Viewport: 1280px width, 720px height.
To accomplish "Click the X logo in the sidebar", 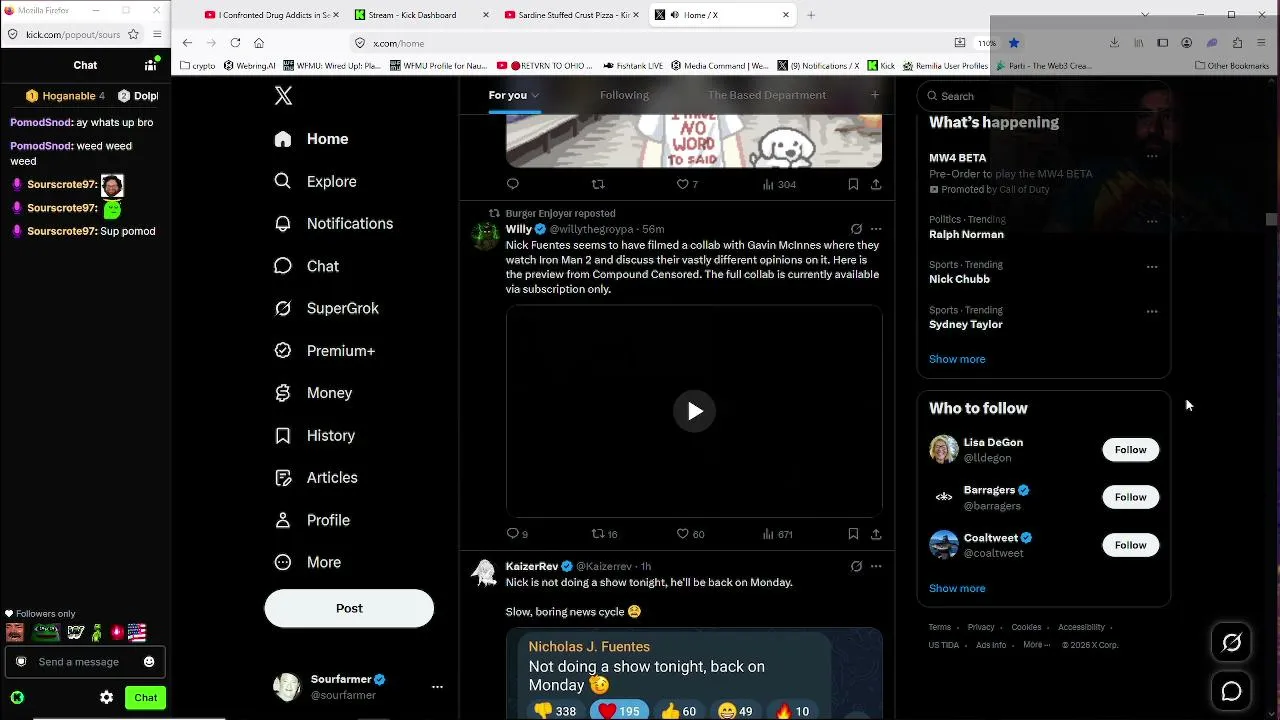I will coord(284,96).
